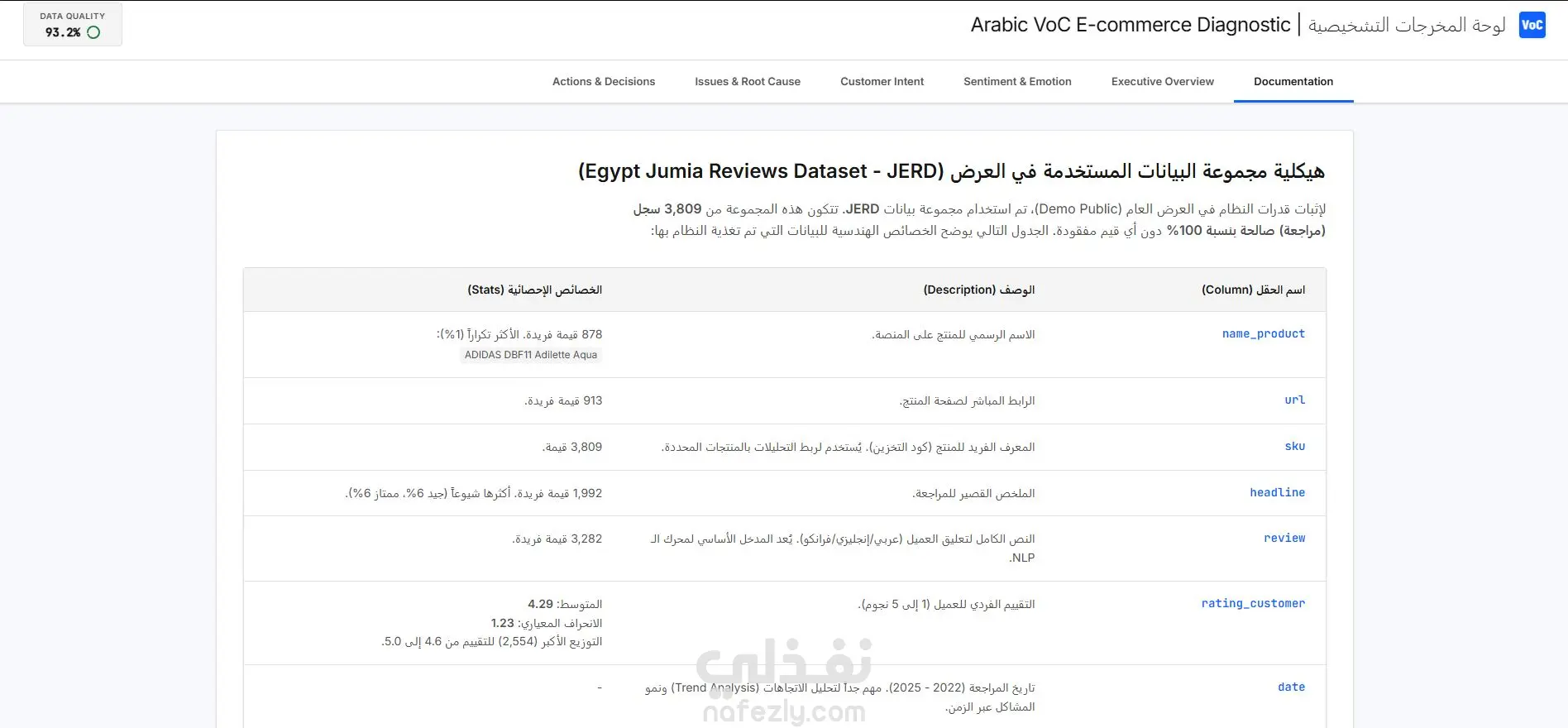This screenshot has height=728, width=1568.
Task: Open the Sentiment & Emotion tab
Action: coord(1017,81)
